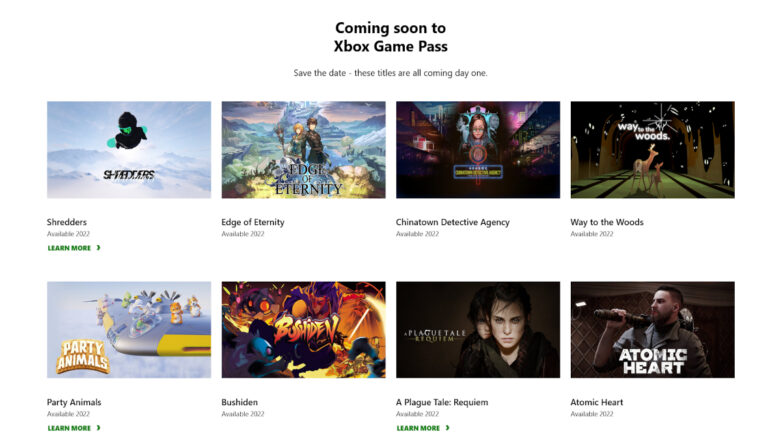Click Learn More under Party Animals
The image size is (781, 439).
[x=74, y=428]
